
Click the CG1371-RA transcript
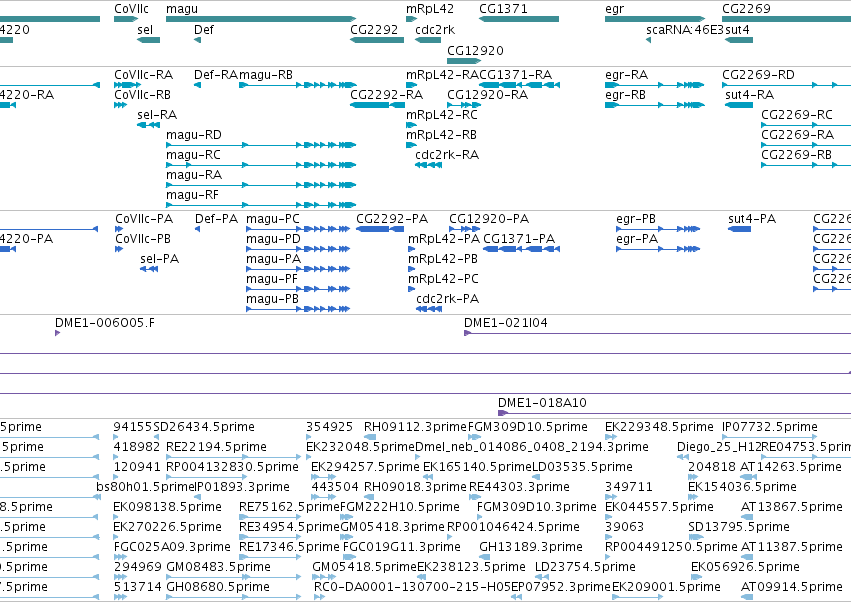pos(519,85)
